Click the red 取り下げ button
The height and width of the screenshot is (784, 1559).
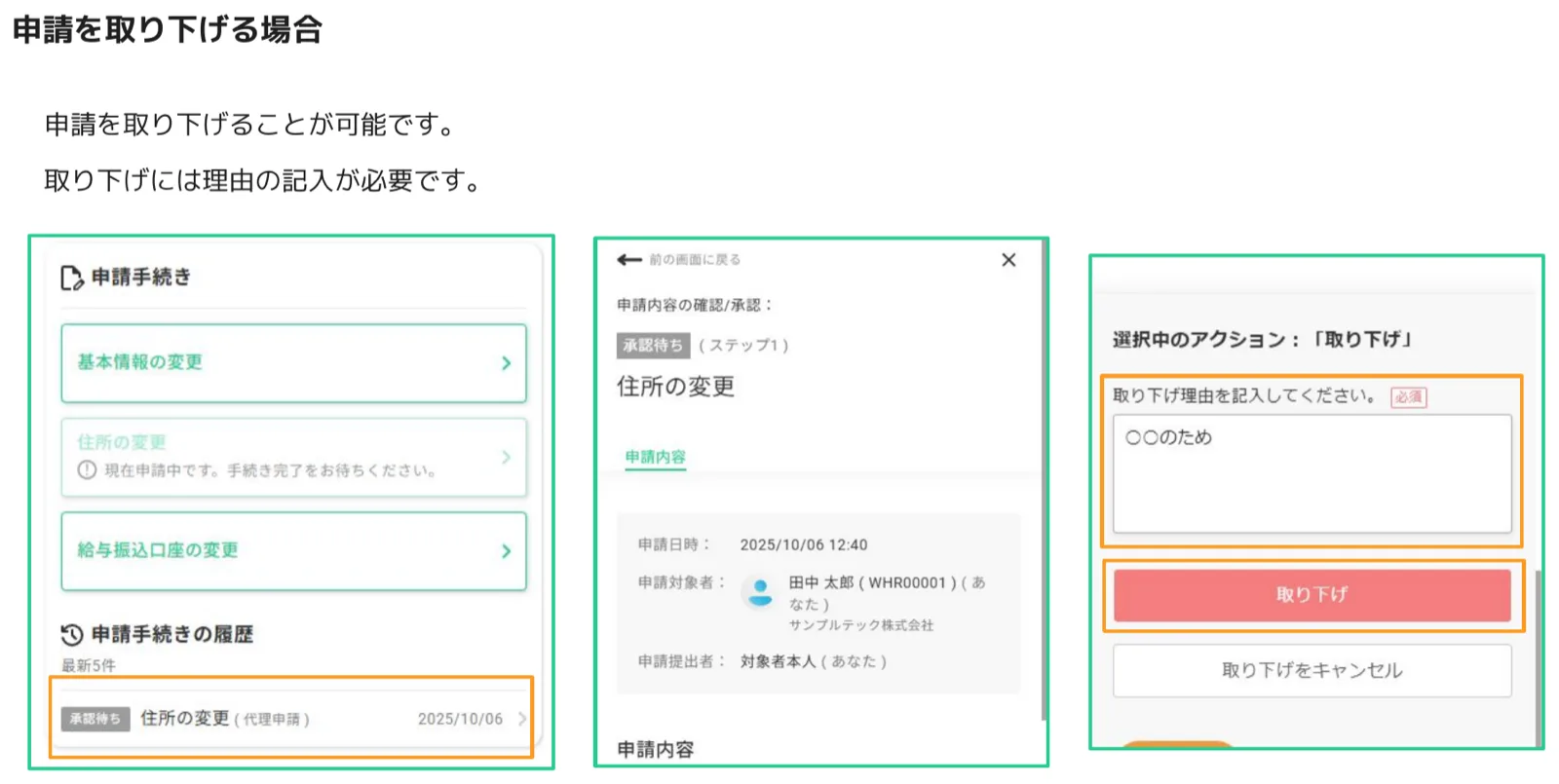point(1312,595)
